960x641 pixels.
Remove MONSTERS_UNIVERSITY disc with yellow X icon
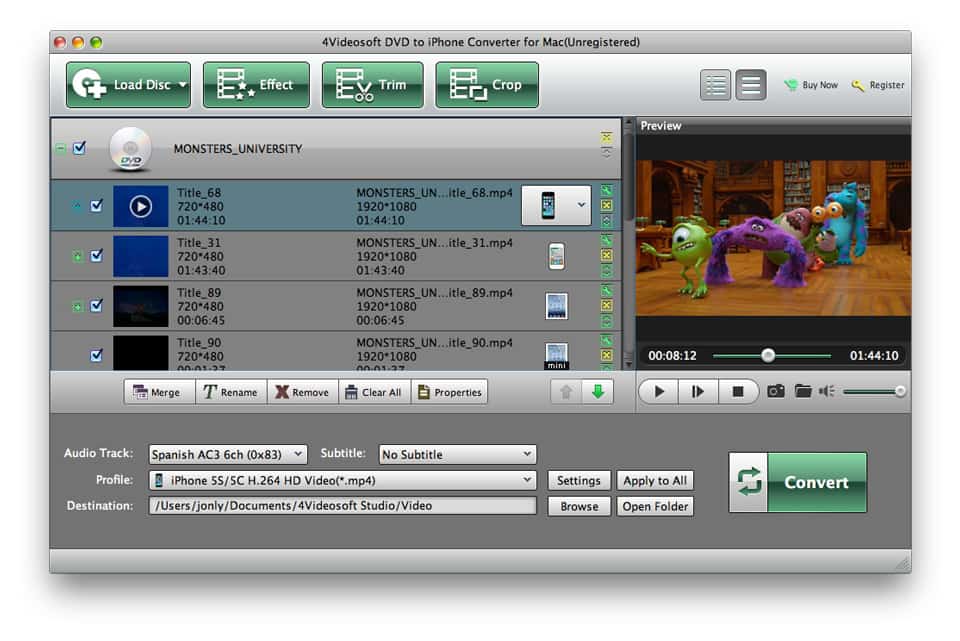[606, 137]
